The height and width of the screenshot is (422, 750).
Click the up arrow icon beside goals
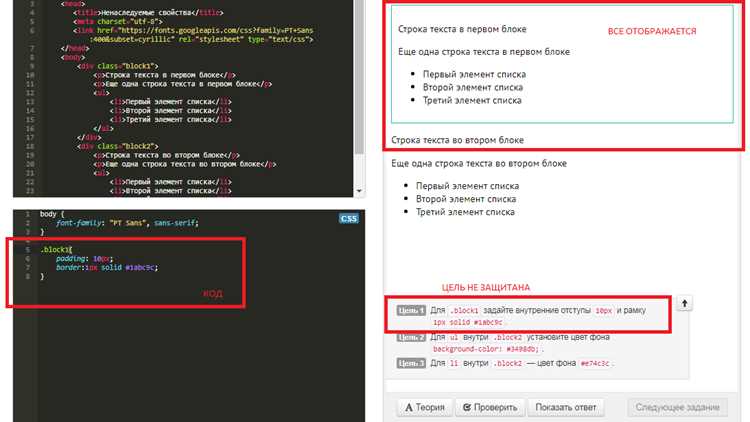pyautogui.click(x=684, y=303)
